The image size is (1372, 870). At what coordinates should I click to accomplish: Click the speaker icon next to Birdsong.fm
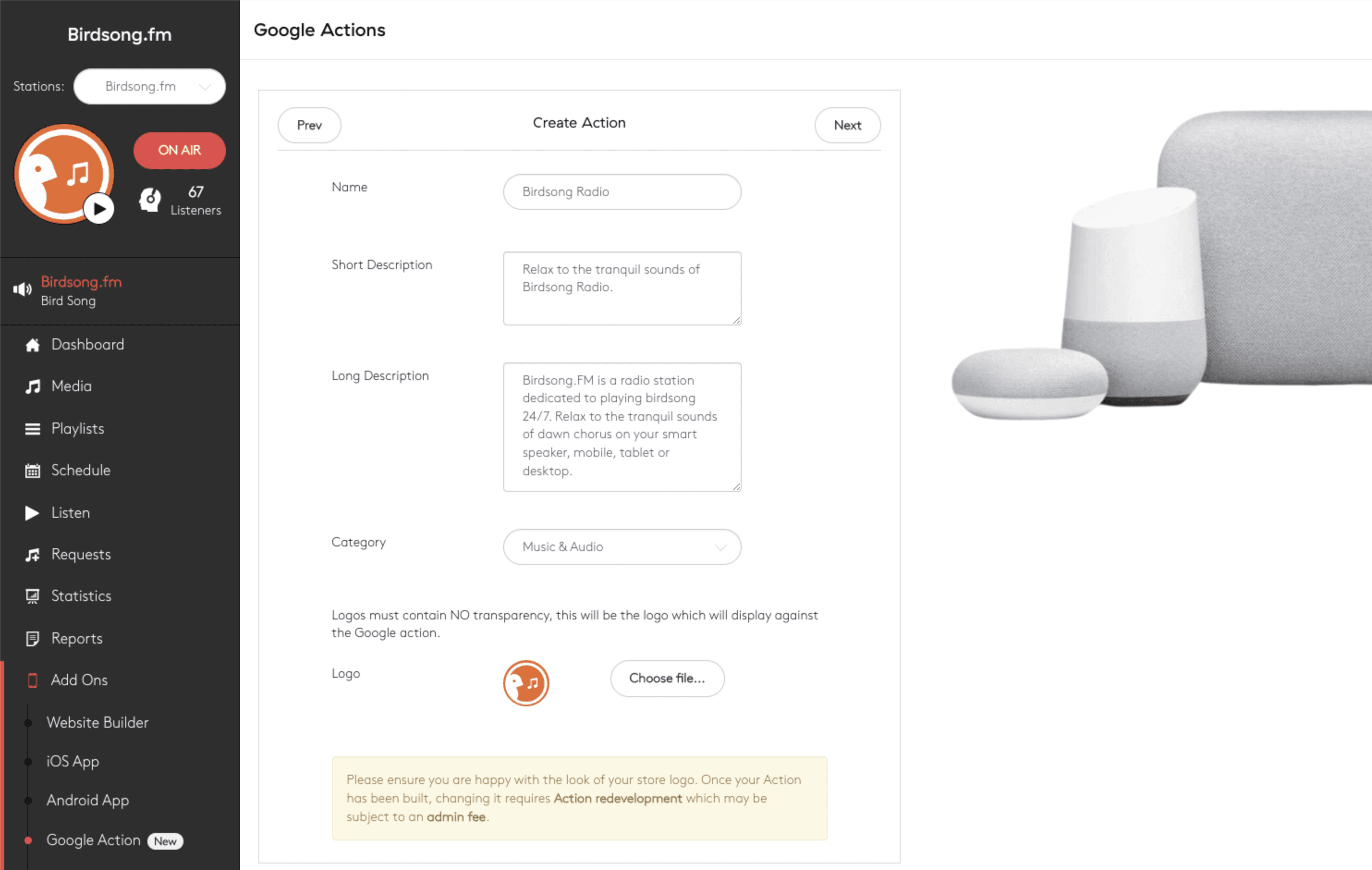pyautogui.click(x=22, y=289)
